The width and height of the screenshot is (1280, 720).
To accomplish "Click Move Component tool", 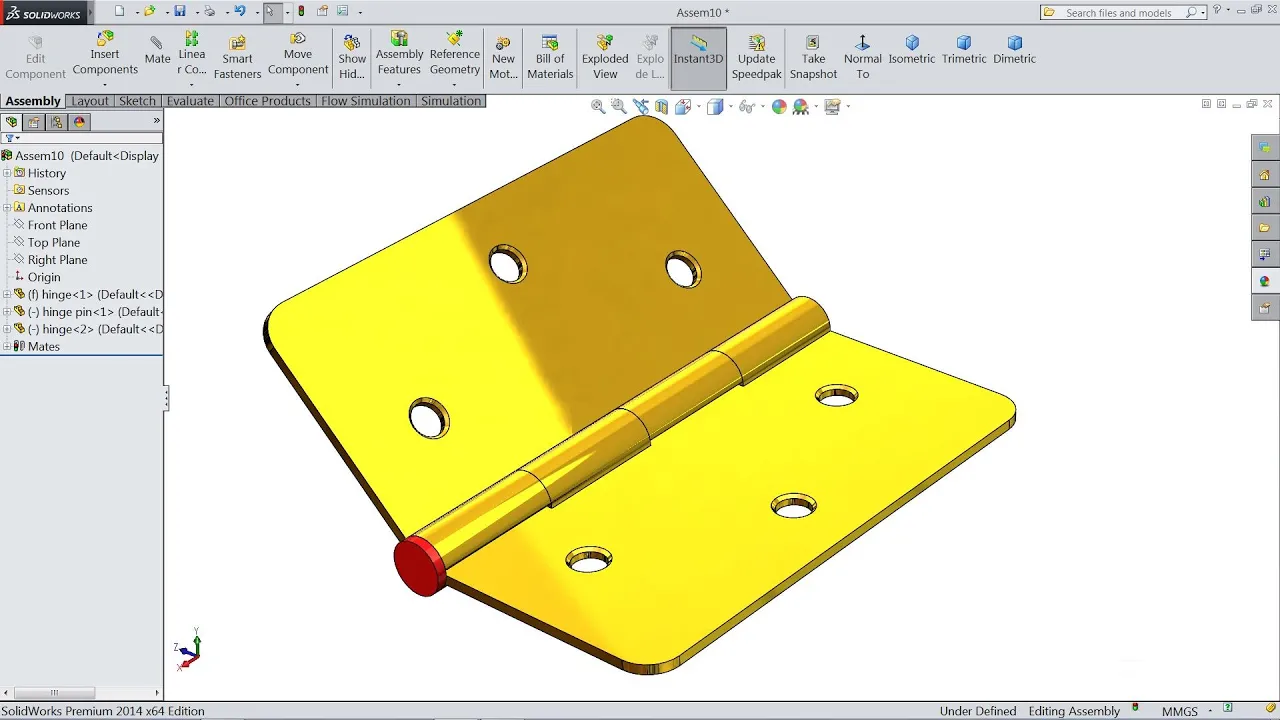I will 298,53.
